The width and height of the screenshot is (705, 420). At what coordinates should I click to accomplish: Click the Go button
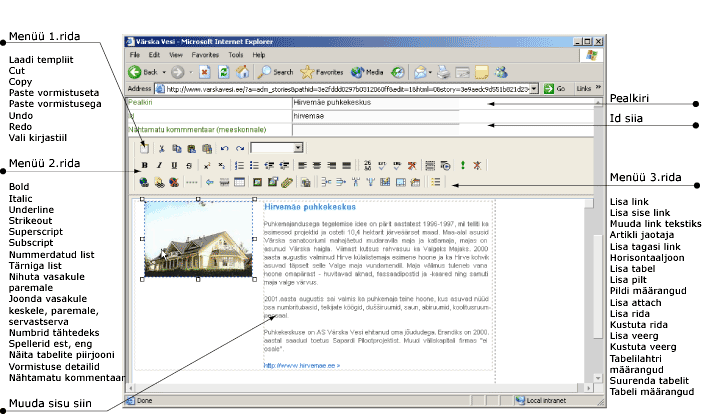pos(554,89)
